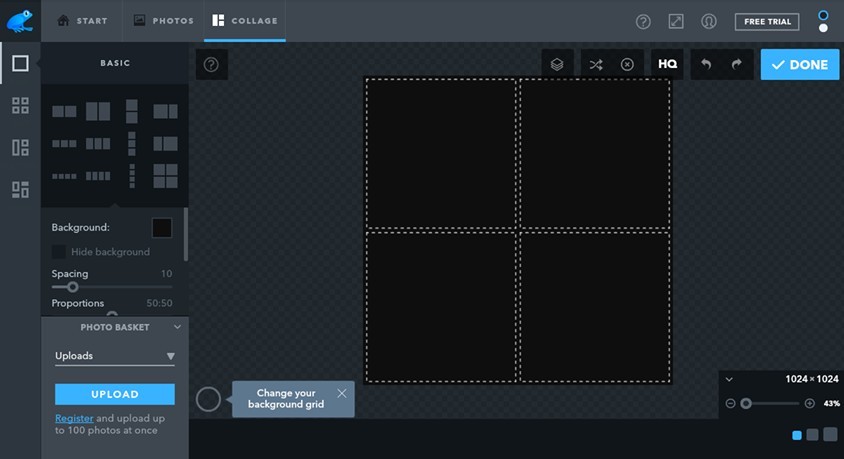Collapse the PHOTO BASKET panel

(x=177, y=327)
